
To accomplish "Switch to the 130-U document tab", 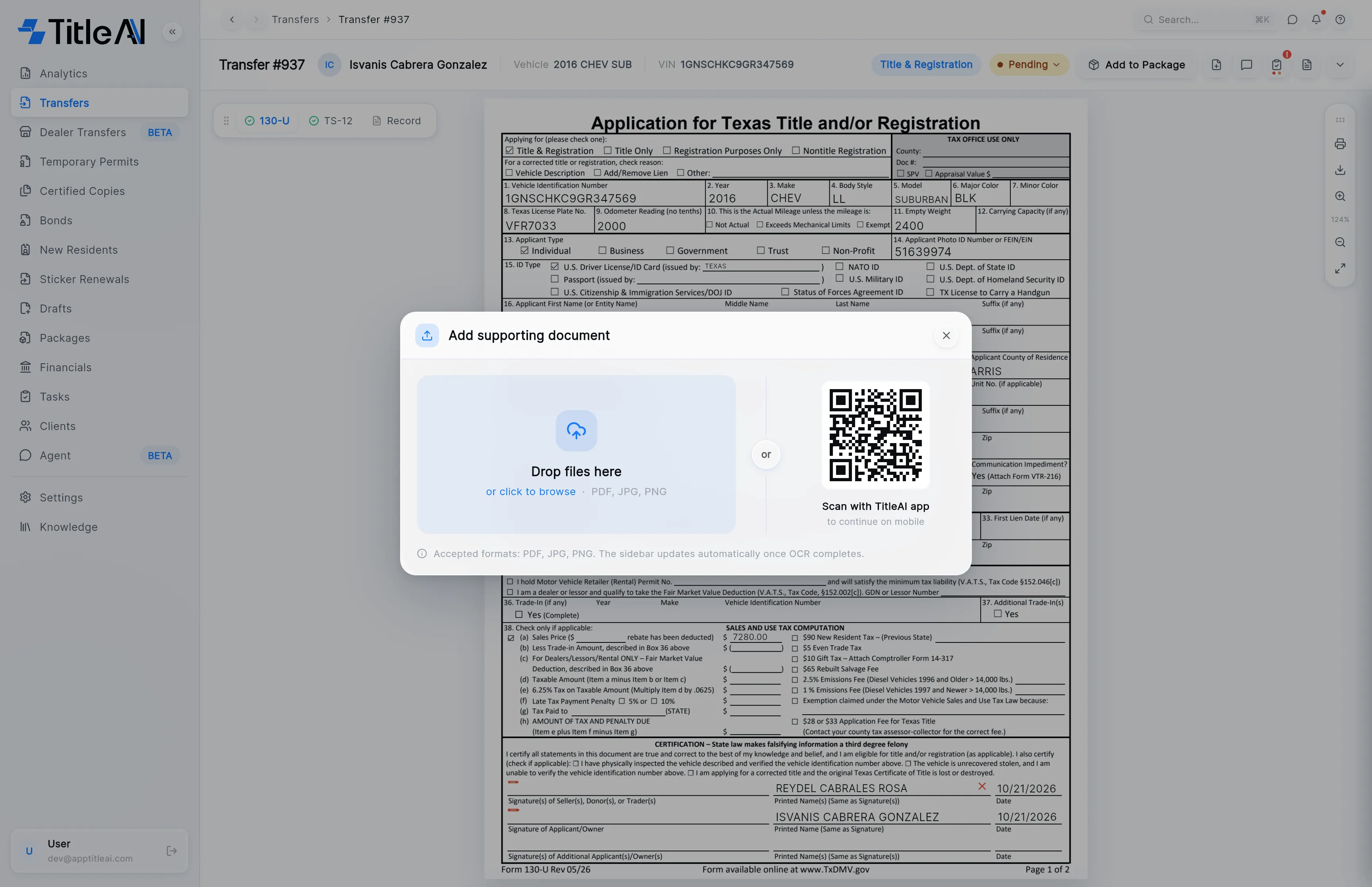I will (267, 120).
